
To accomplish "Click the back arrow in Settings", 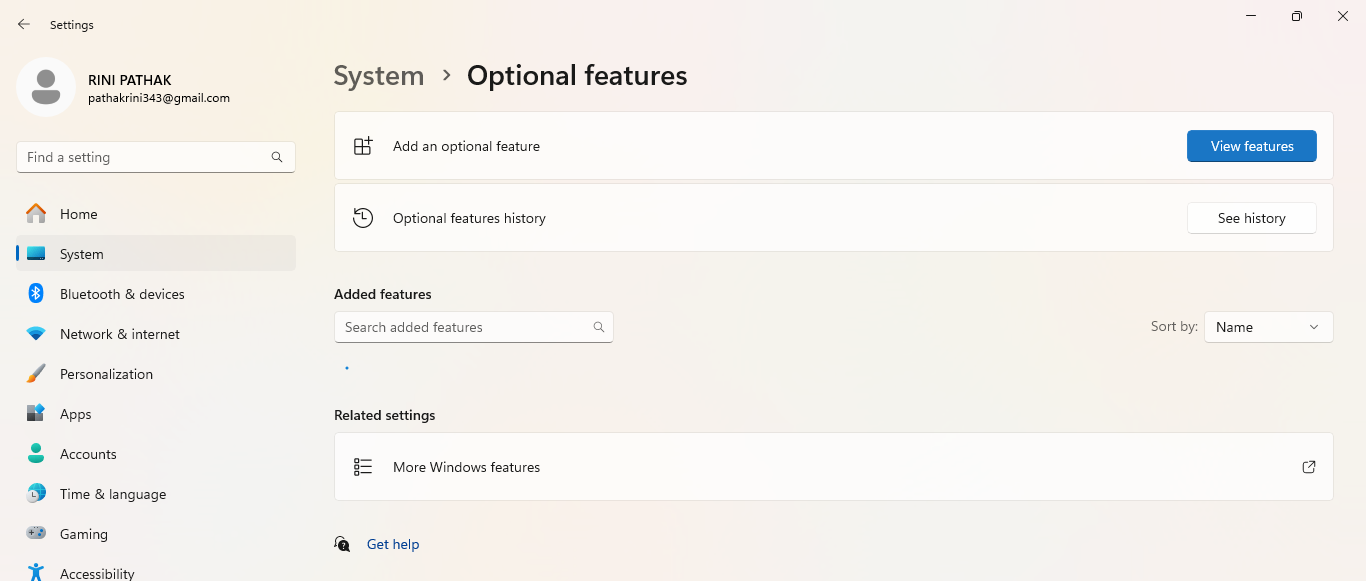I will pyautogui.click(x=24, y=24).
